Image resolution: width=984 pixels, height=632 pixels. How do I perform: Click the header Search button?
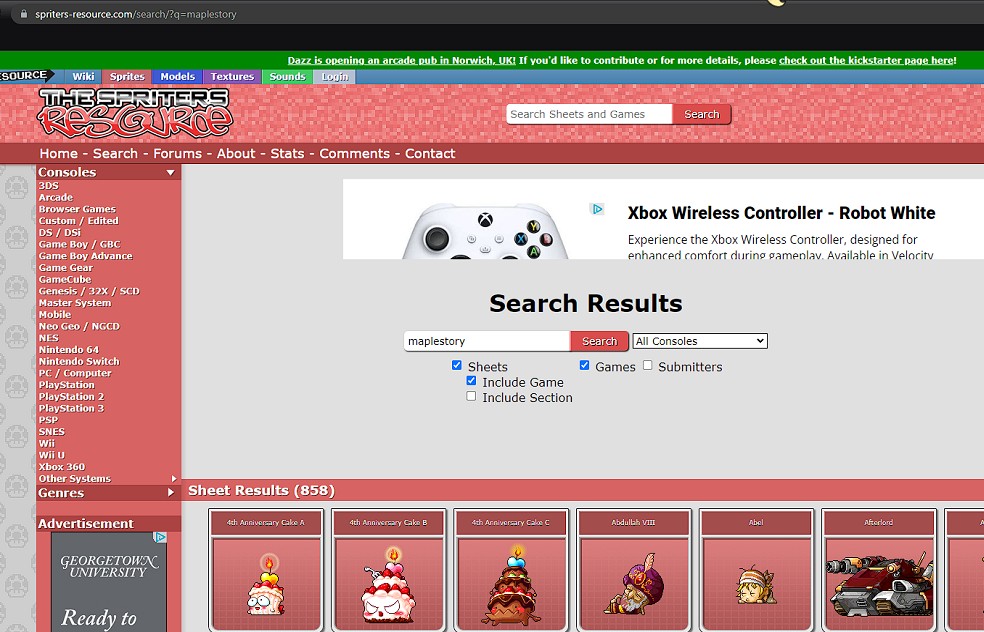pos(702,114)
